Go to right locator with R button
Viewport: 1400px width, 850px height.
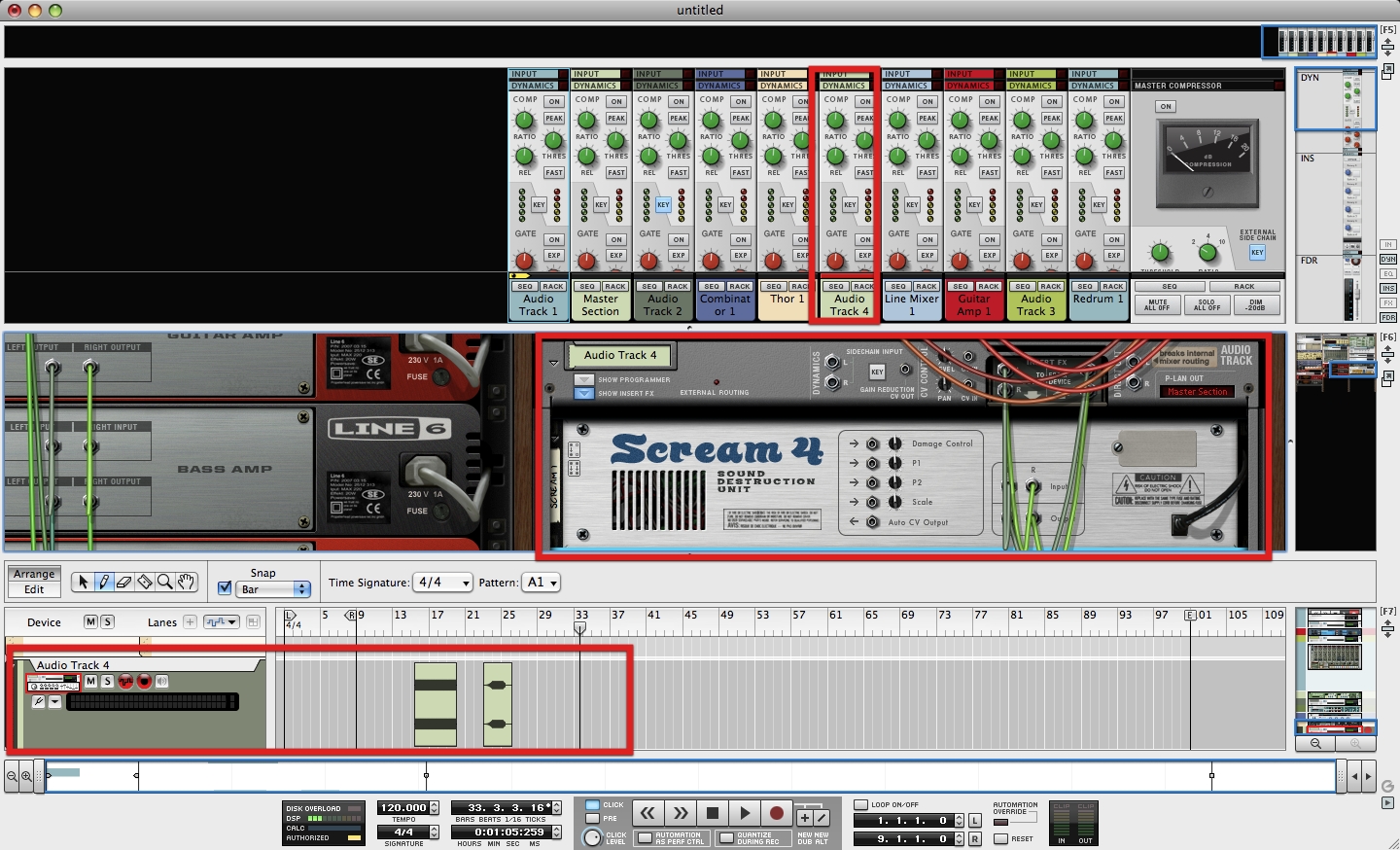(x=975, y=838)
